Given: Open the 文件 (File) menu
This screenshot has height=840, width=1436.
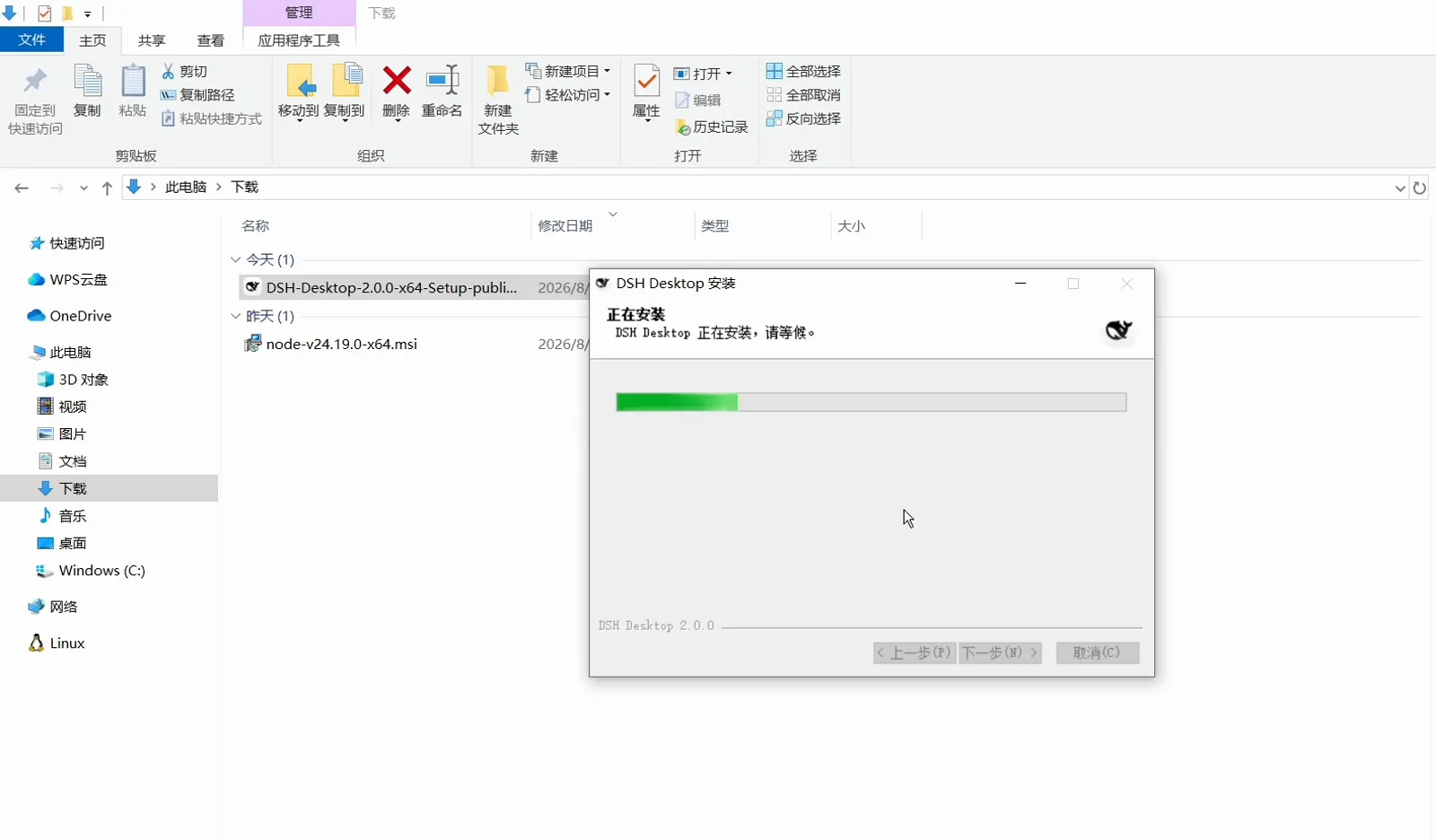Looking at the screenshot, I should point(31,39).
